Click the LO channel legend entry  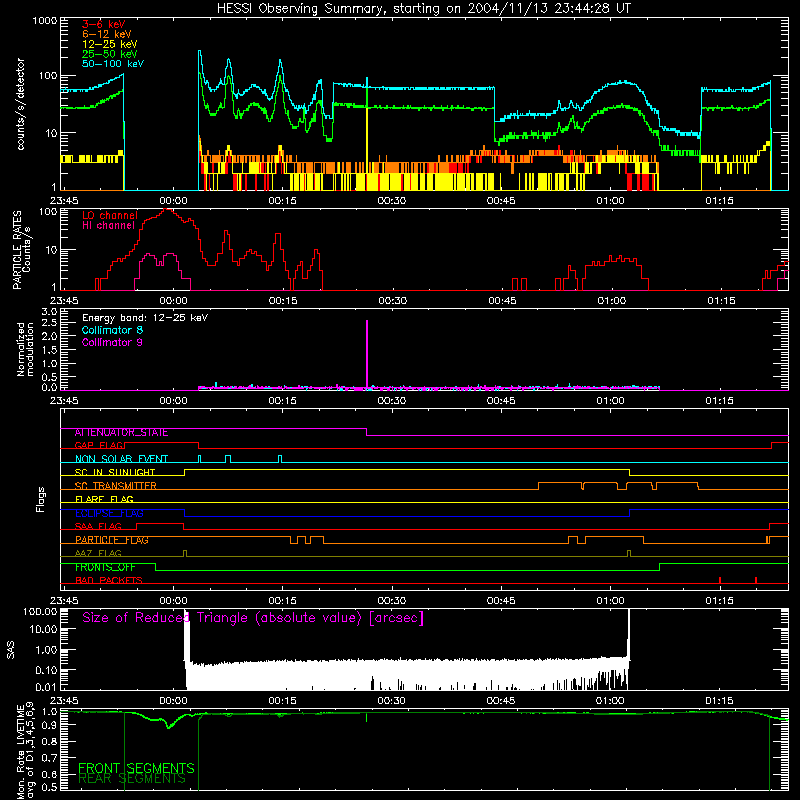tap(110, 216)
